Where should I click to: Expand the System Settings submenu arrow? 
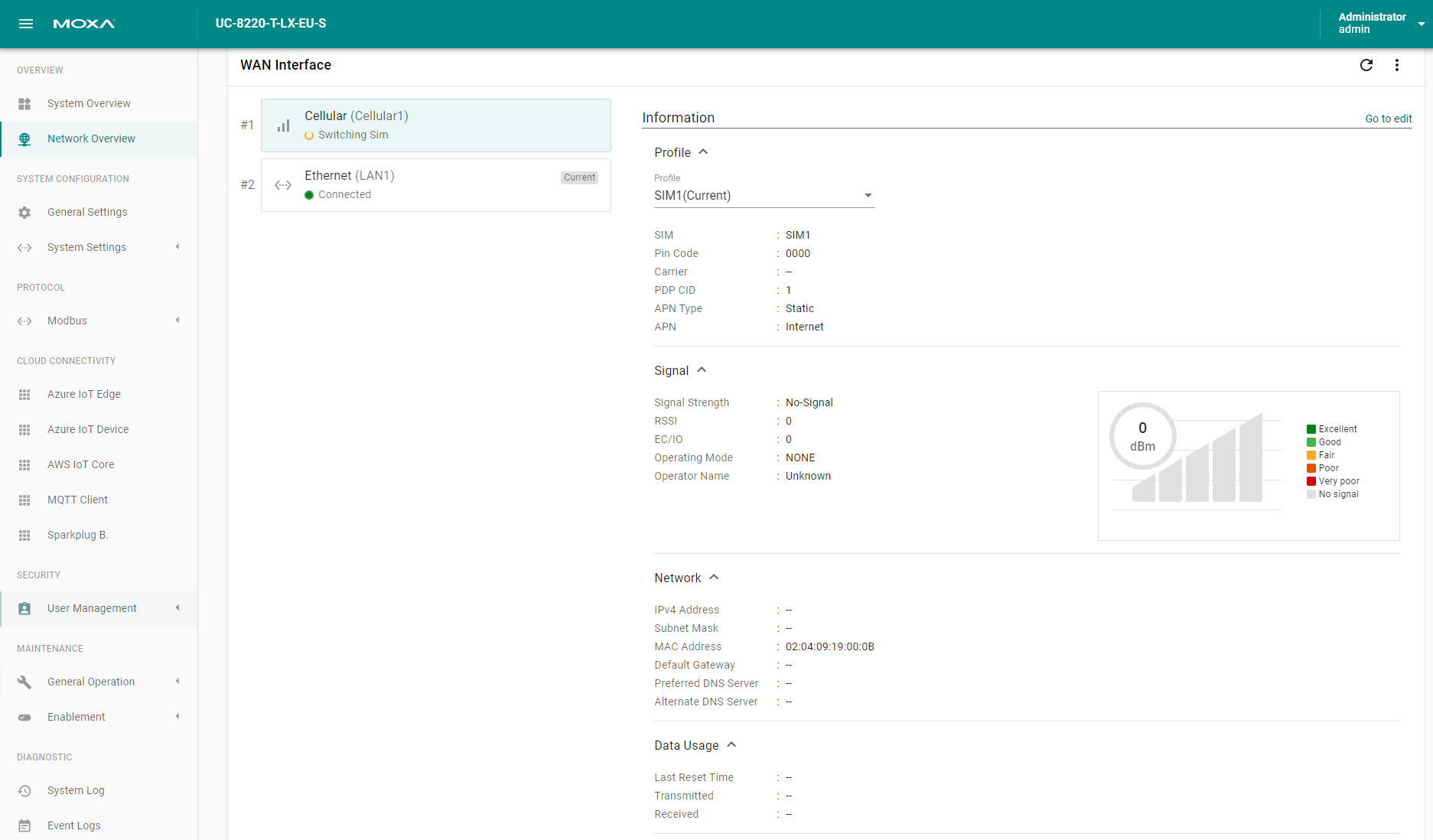click(x=177, y=246)
